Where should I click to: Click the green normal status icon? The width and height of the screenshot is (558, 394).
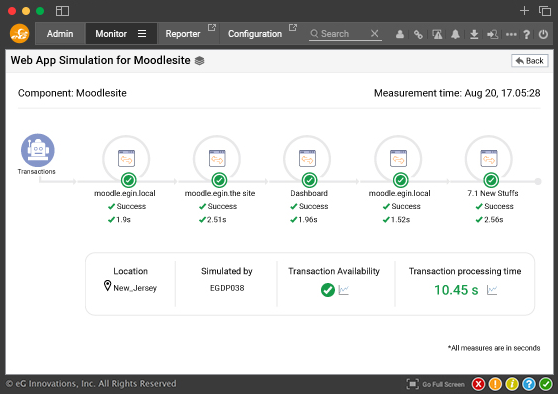coord(546,384)
